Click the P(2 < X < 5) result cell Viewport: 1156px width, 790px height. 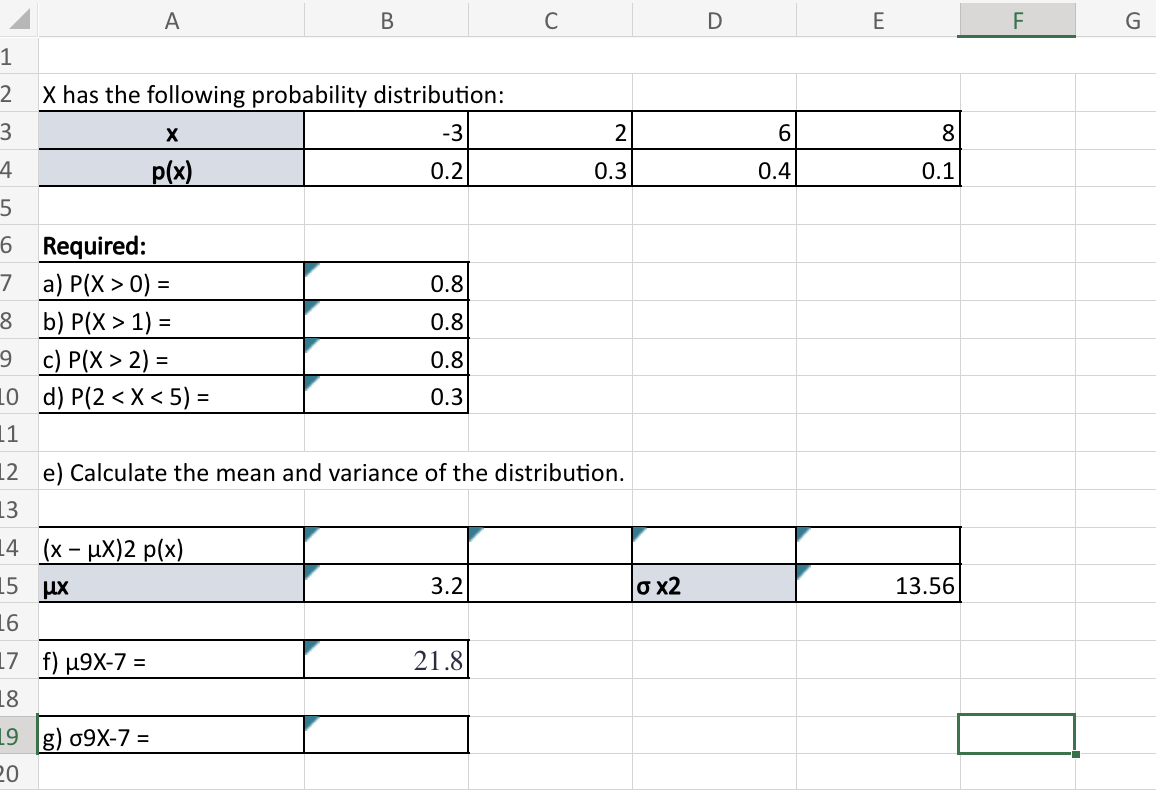[x=386, y=395]
